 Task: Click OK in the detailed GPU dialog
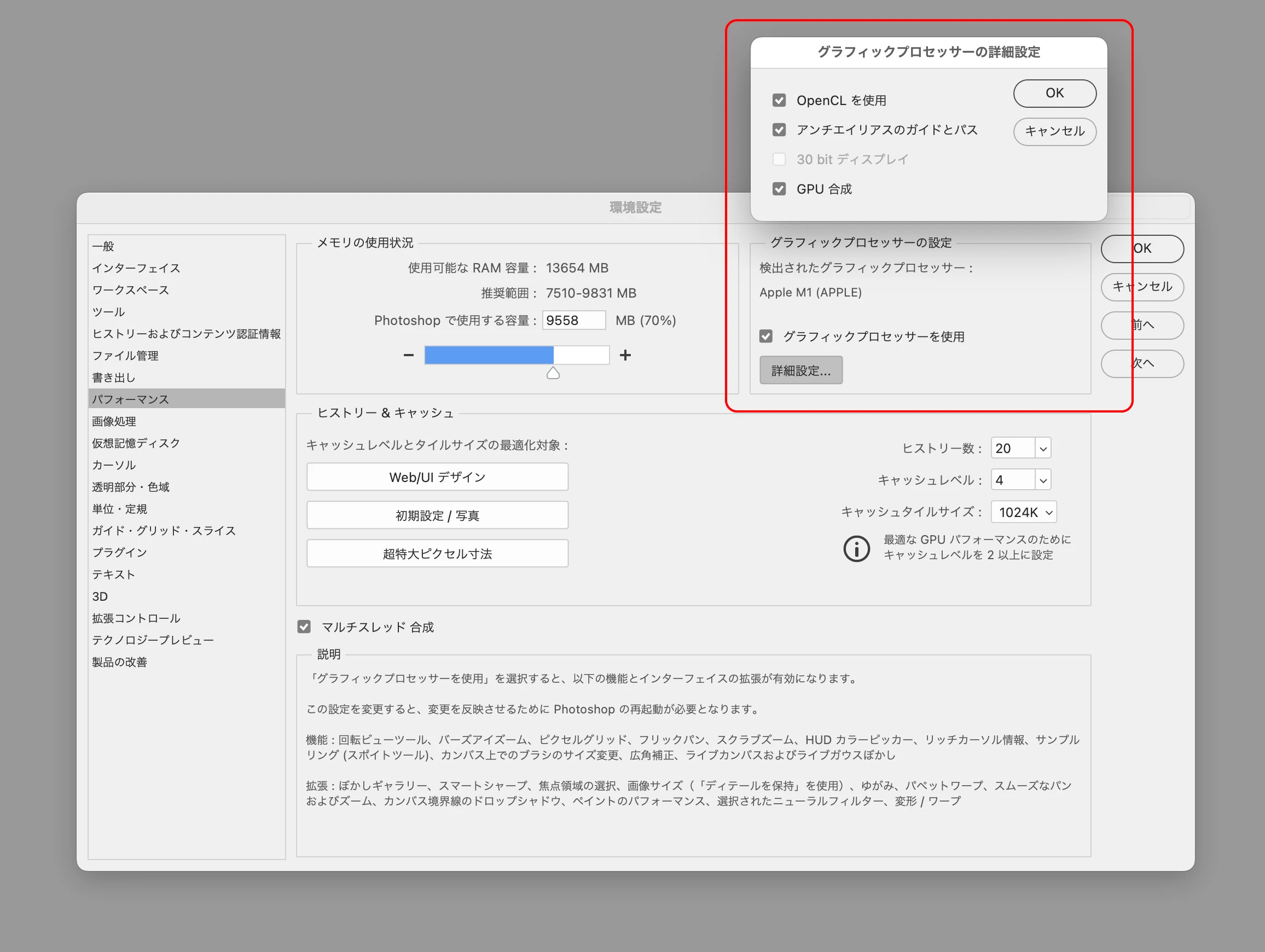coord(1054,93)
